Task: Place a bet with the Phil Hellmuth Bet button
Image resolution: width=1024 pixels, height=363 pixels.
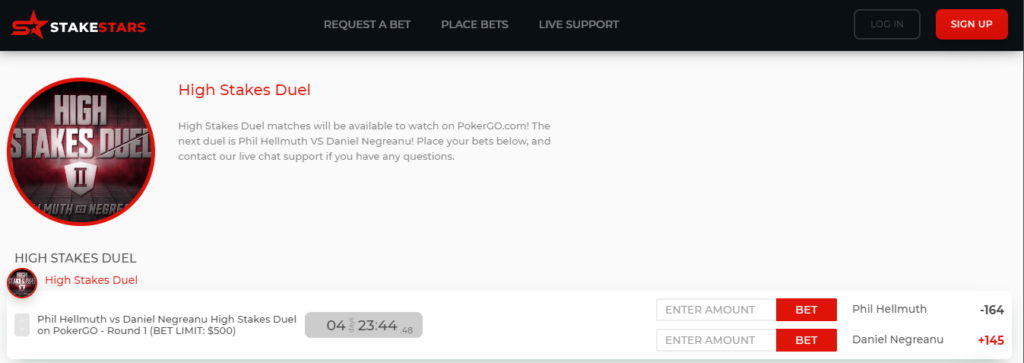Action: click(807, 309)
